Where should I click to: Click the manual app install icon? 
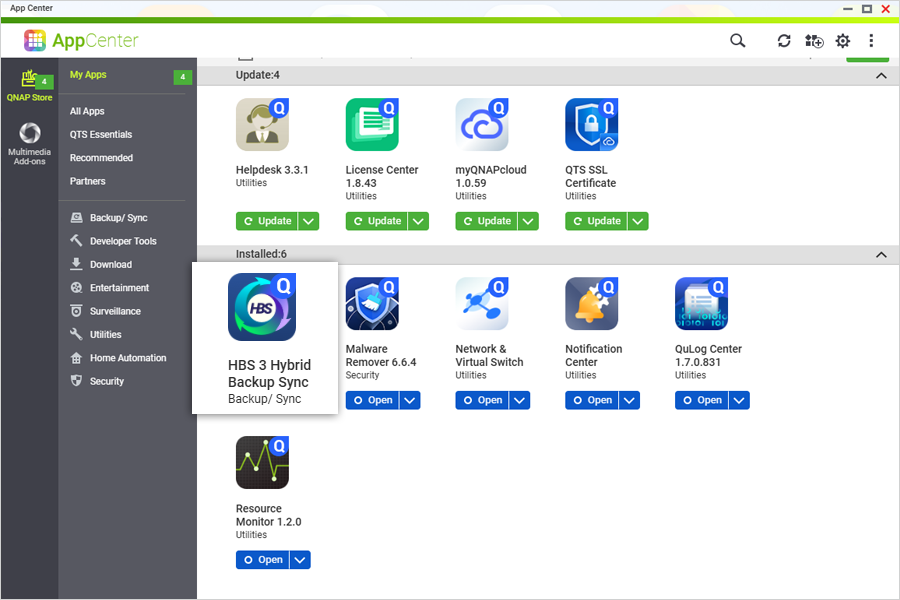[813, 41]
